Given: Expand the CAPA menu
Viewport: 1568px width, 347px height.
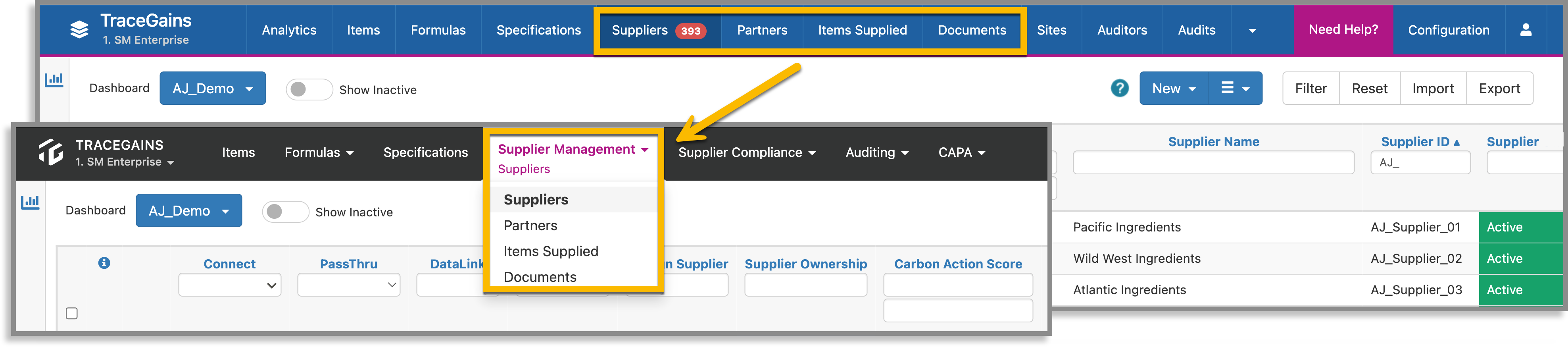Looking at the screenshot, I should click(x=961, y=152).
